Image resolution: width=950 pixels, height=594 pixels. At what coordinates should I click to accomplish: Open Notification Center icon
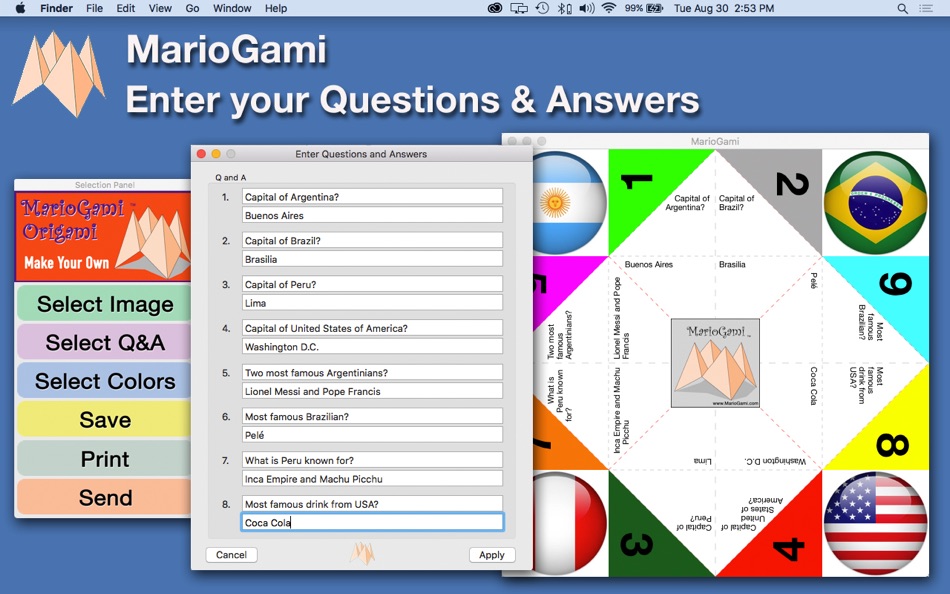(926, 8)
